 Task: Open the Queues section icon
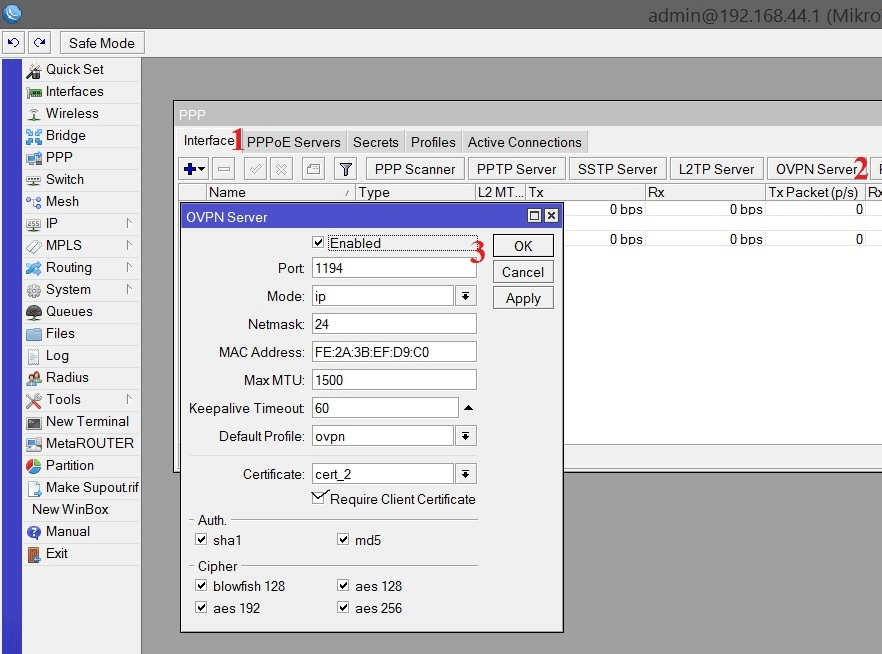(x=34, y=312)
